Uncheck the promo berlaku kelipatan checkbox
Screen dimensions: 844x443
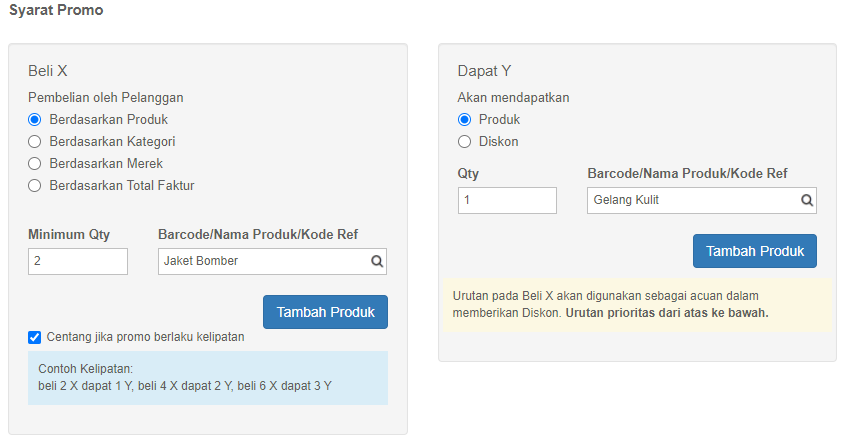pos(34,337)
